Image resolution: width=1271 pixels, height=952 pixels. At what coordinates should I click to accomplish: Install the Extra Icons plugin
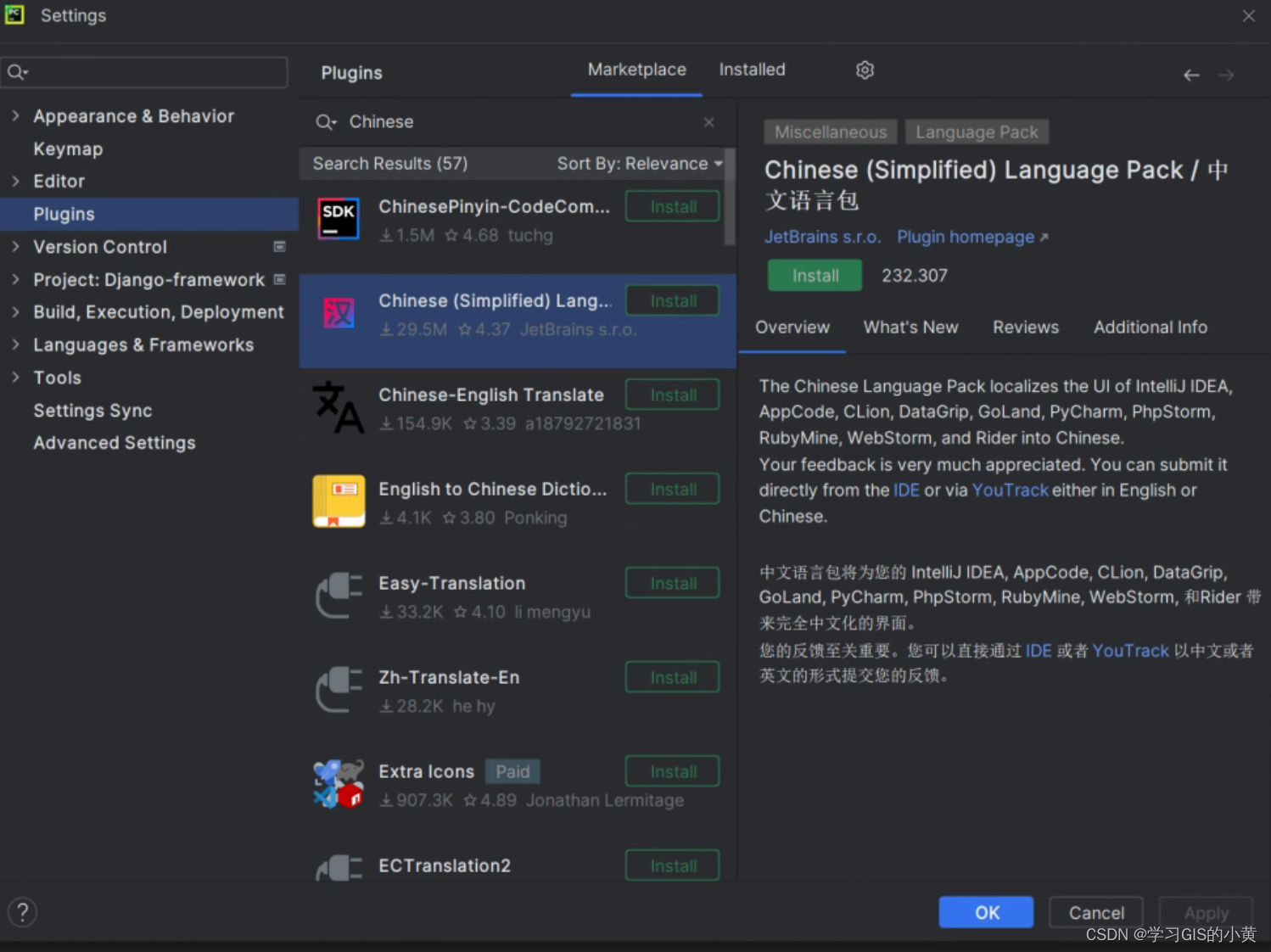point(673,771)
